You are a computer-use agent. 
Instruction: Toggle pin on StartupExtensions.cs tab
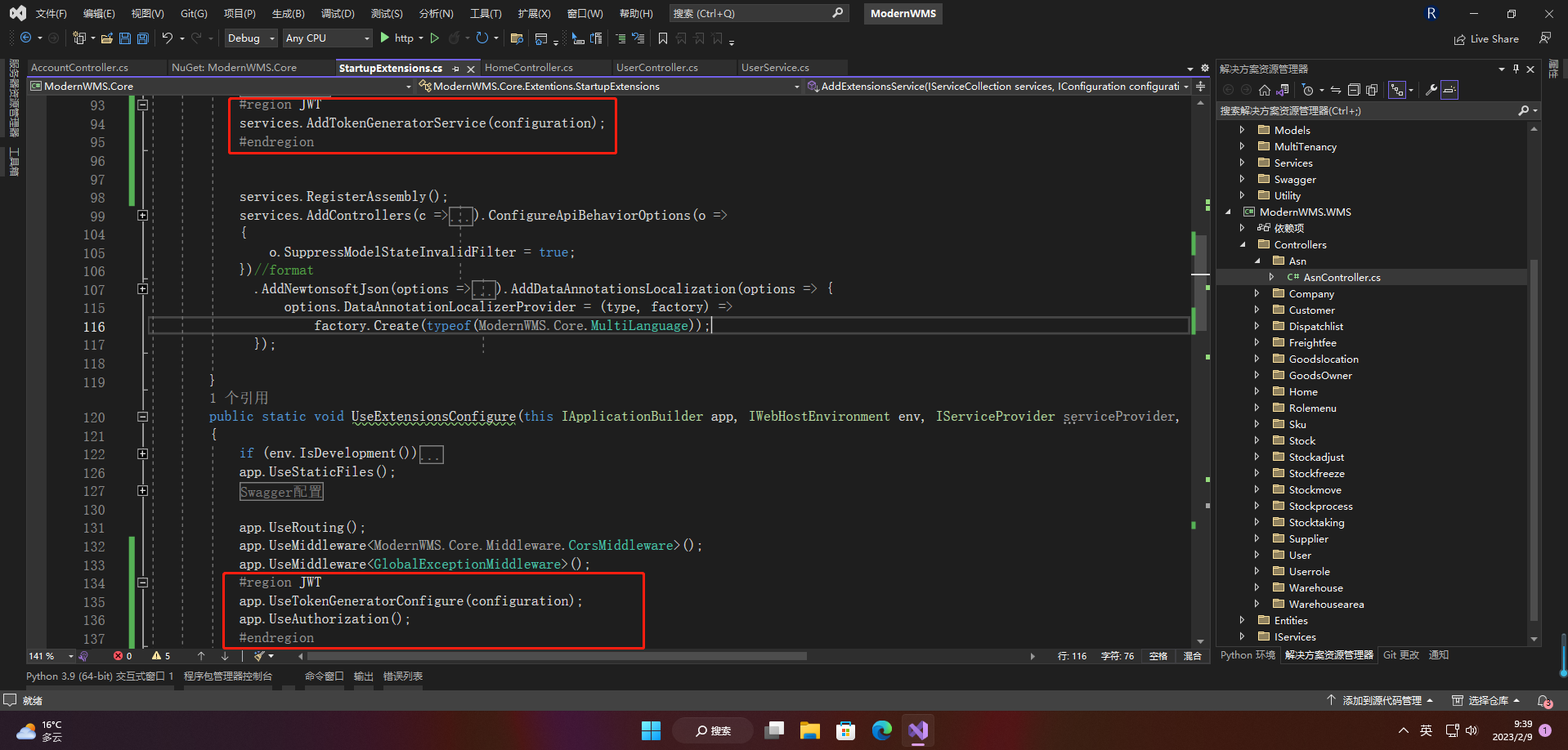pyautogui.click(x=455, y=69)
